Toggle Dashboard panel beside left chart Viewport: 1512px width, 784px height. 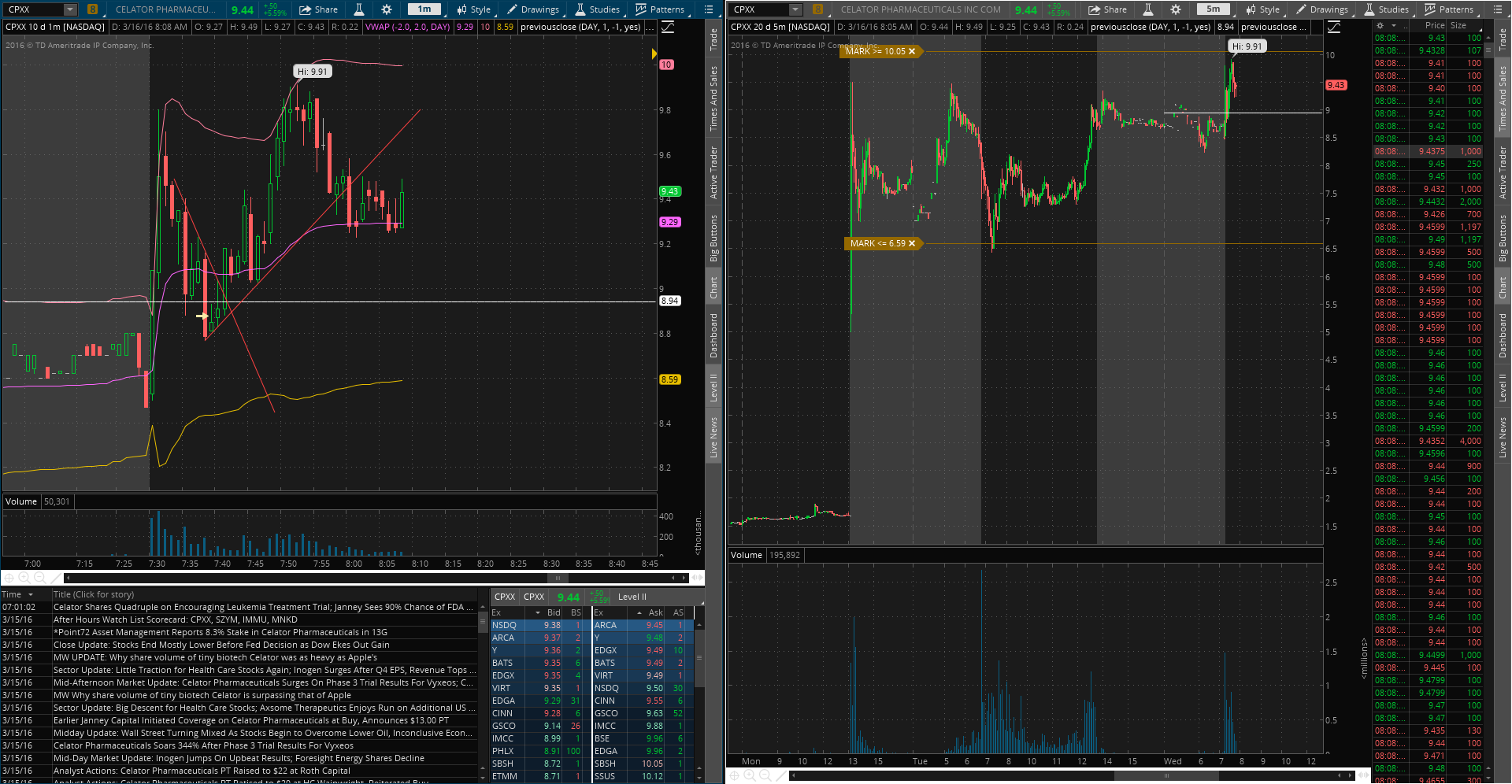tap(713, 335)
